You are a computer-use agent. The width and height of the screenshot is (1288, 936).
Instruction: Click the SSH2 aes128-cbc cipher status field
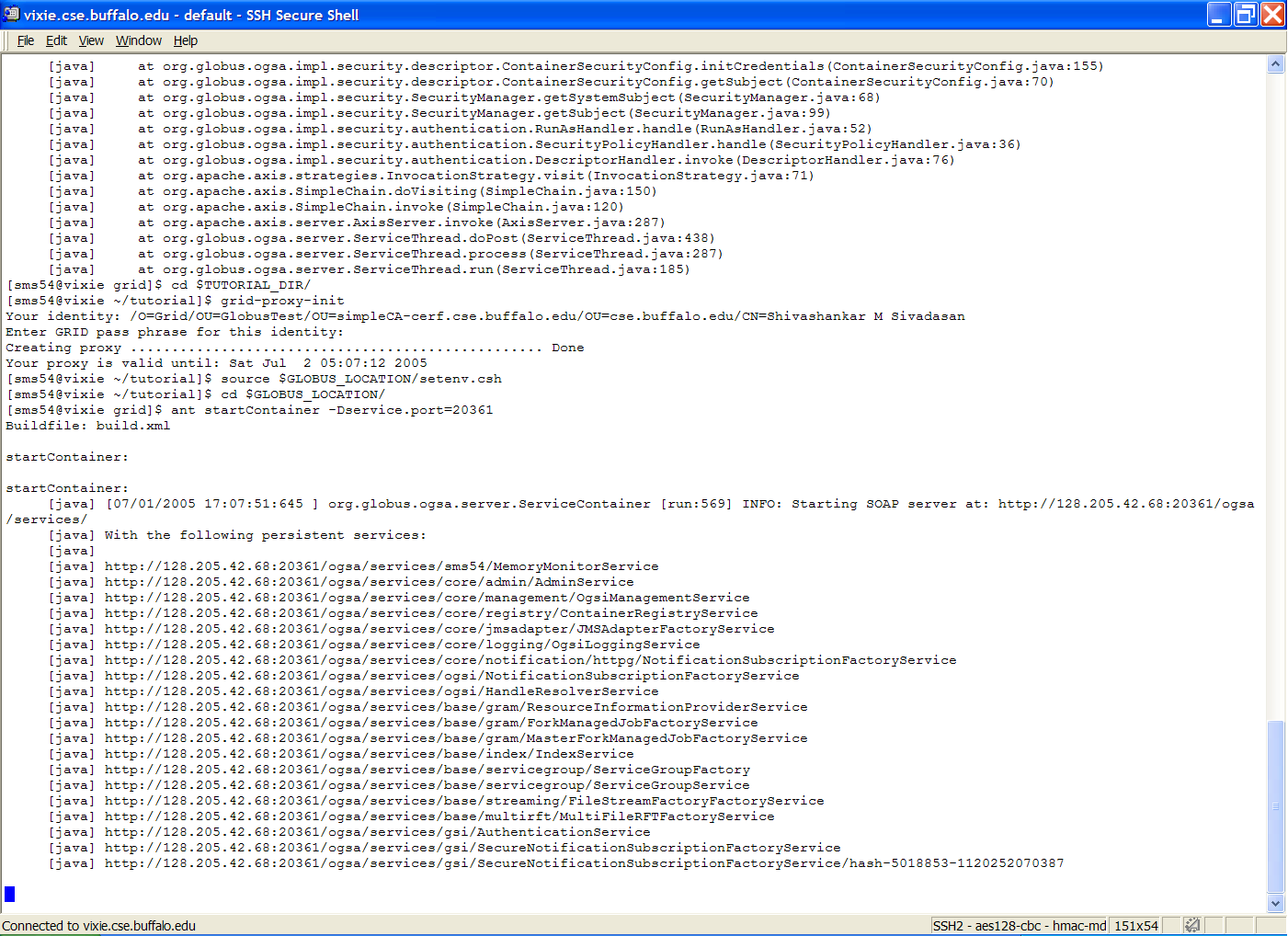pos(1019,925)
